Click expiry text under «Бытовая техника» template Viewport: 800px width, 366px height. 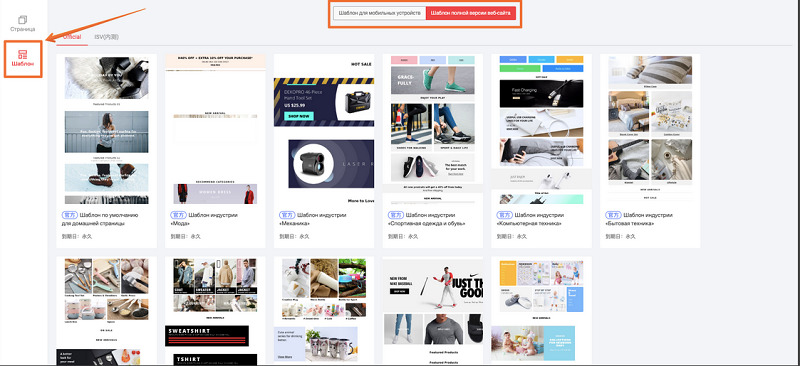point(620,237)
